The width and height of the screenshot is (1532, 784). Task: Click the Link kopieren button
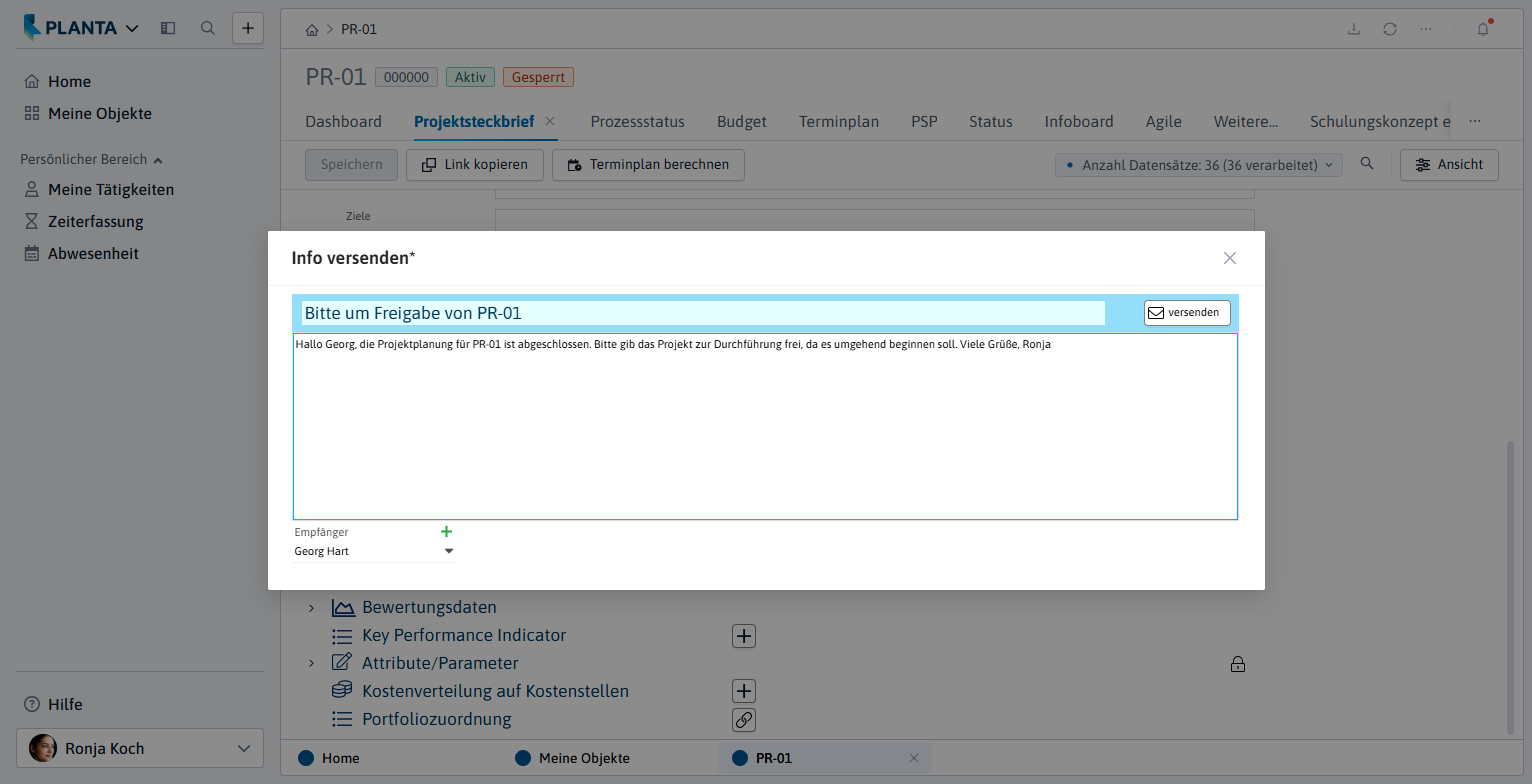point(474,165)
